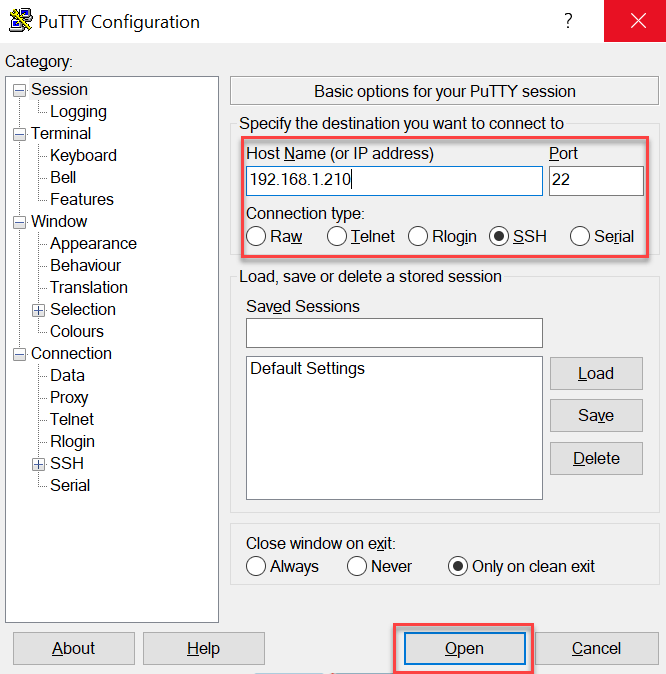Click the Port input field
666x674 pixels.
(596, 181)
